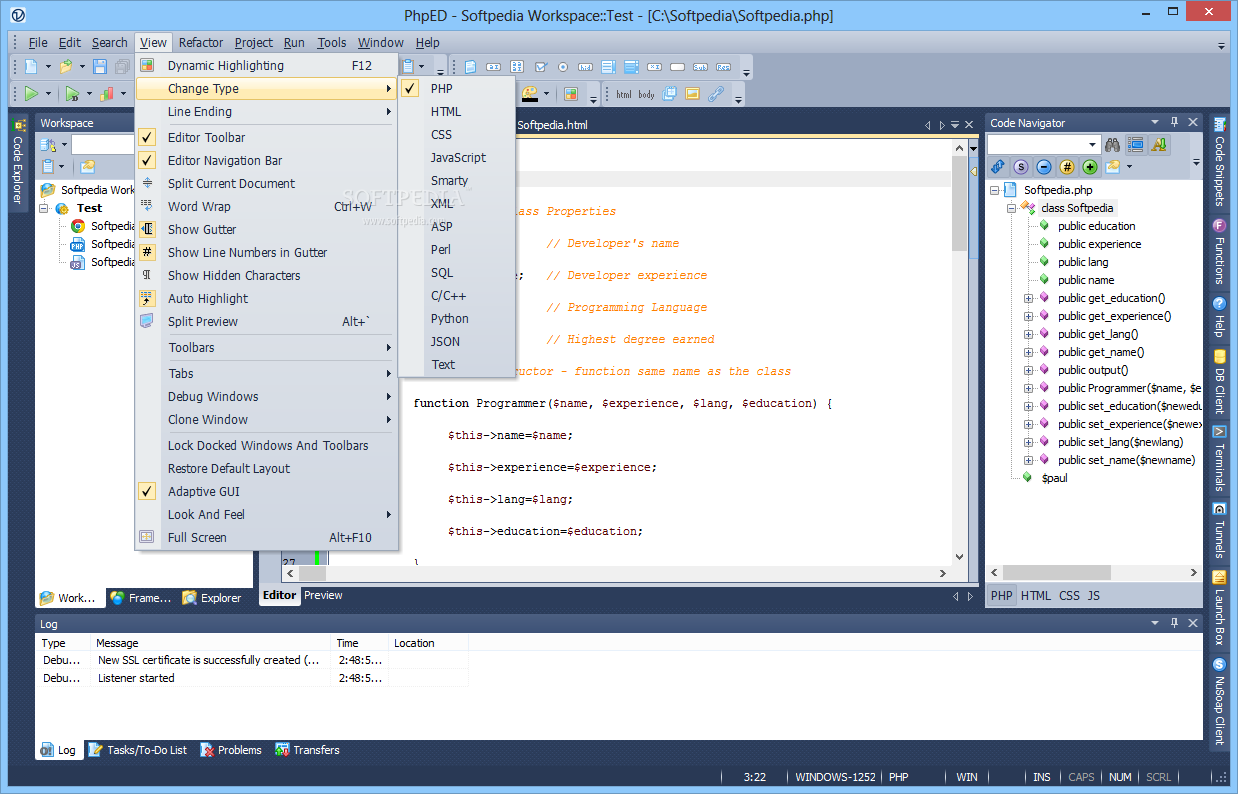Expand the Line Ending submenu
Image resolution: width=1238 pixels, height=794 pixels.
tap(267, 112)
